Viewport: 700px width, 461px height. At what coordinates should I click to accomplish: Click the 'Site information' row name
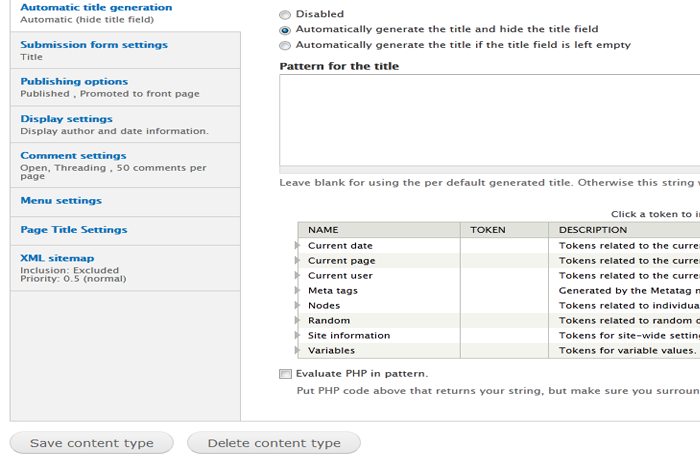pyautogui.click(x=349, y=336)
